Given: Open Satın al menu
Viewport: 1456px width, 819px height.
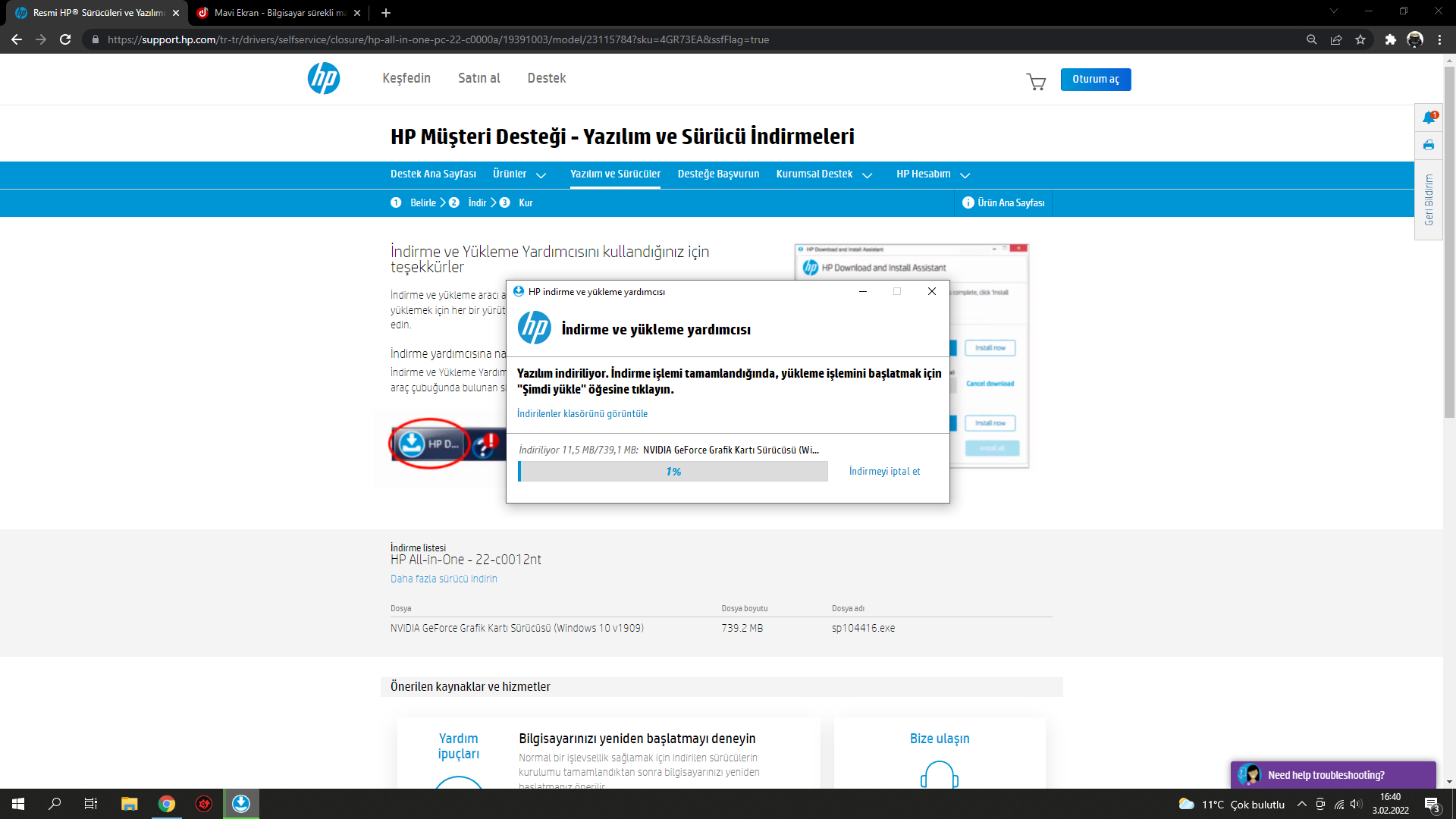Looking at the screenshot, I should pyautogui.click(x=479, y=78).
